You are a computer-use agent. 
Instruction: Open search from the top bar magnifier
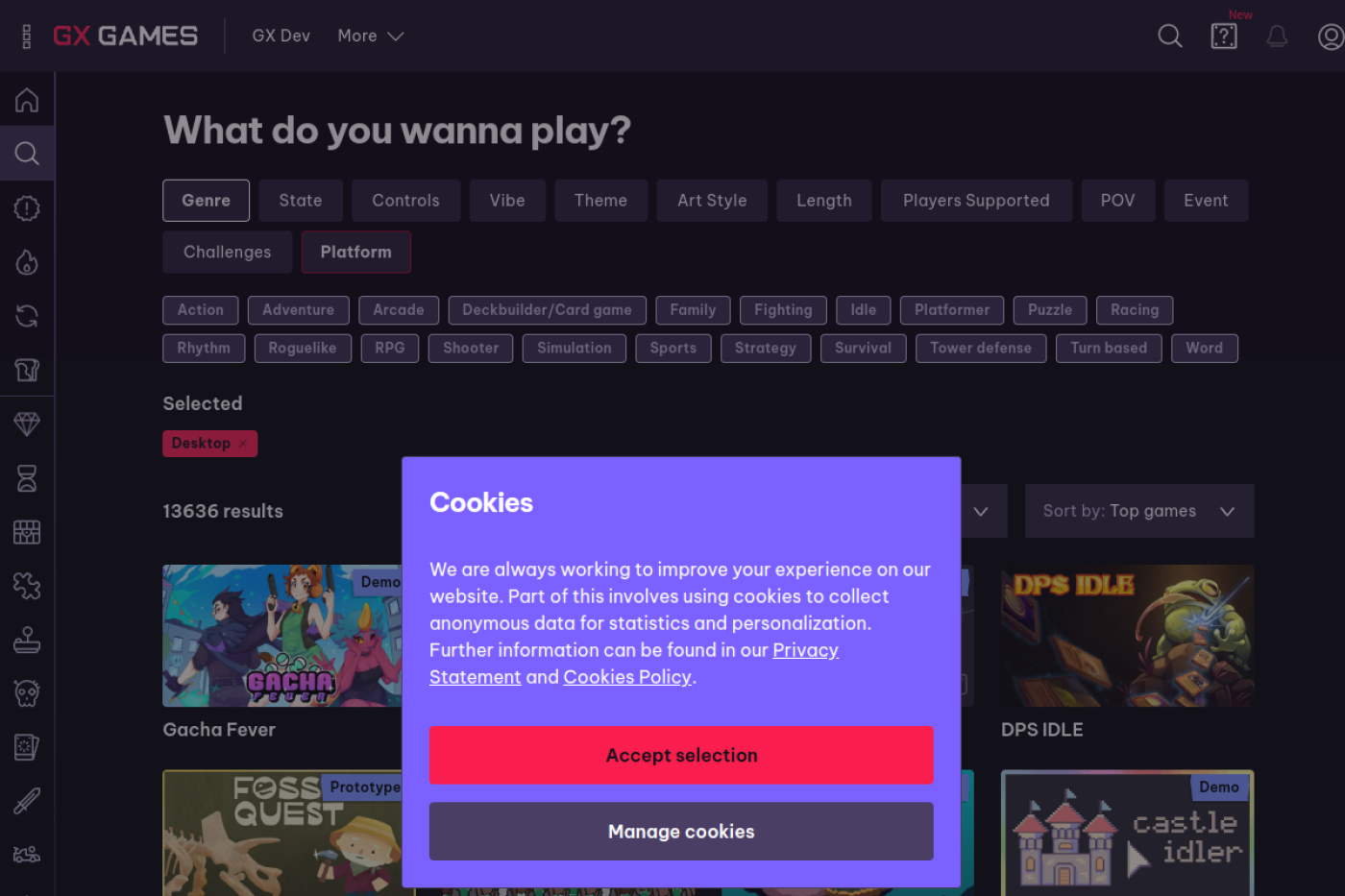[1170, 36]
